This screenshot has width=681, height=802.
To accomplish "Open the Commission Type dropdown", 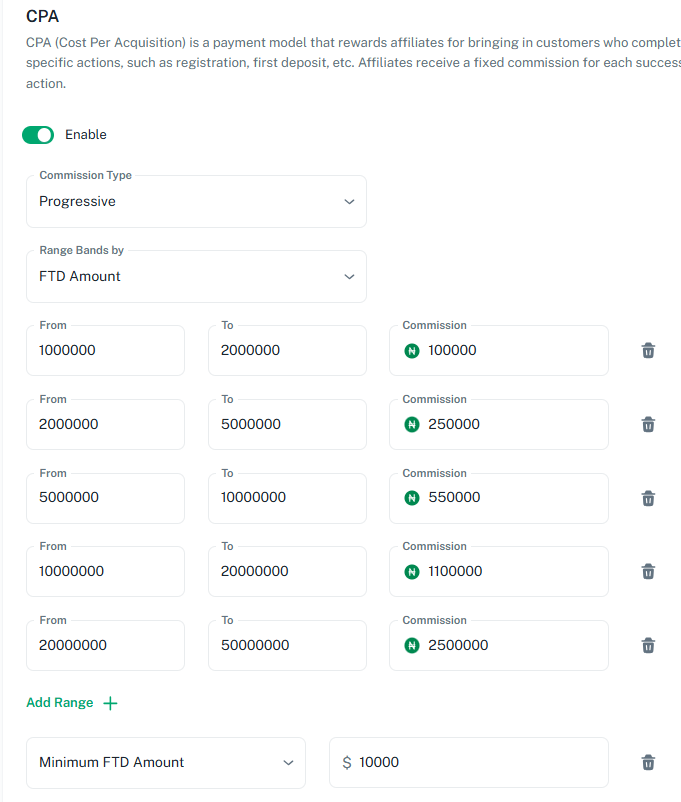I will [196, 202].
